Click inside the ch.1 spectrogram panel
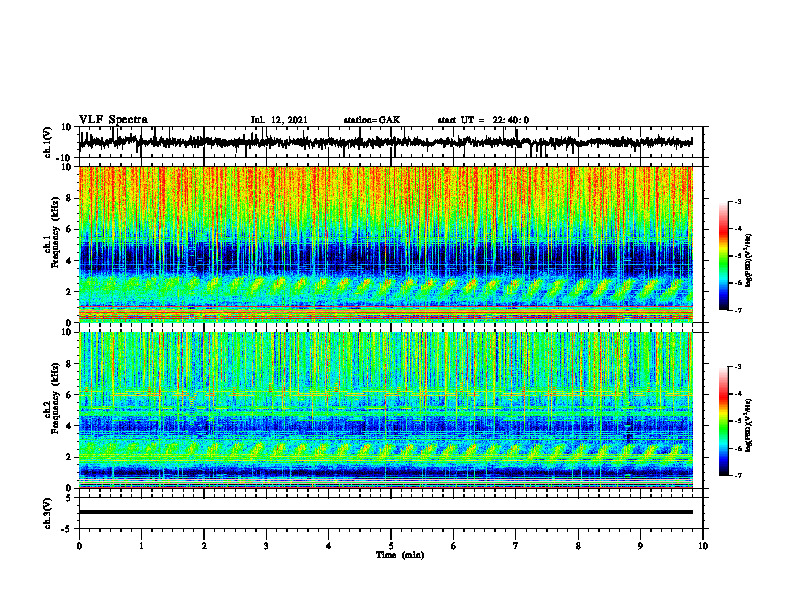Viewport: 792px width, 612px height. click(386, 244)
